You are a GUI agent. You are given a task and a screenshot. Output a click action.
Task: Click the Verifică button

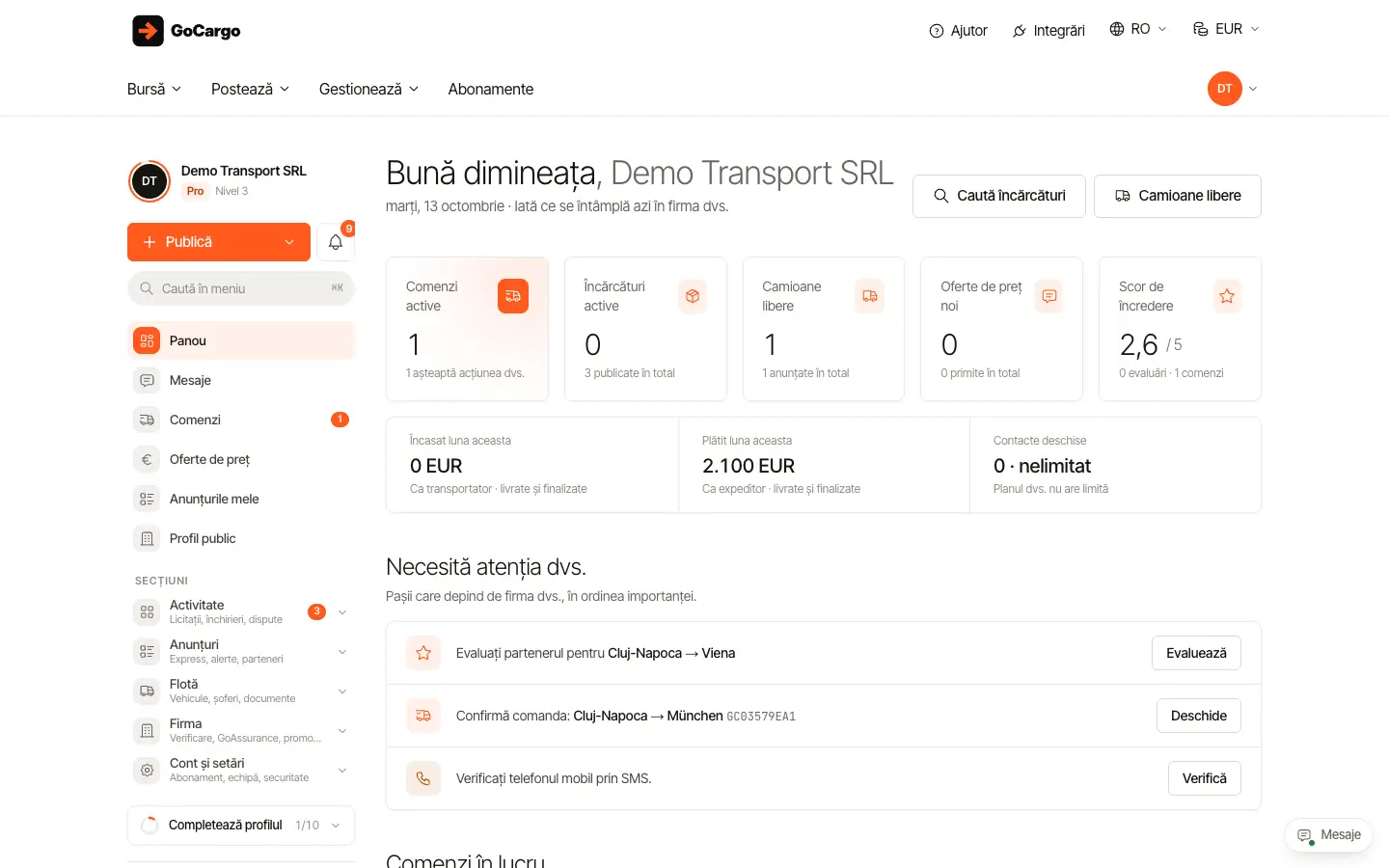point(1205,778)
